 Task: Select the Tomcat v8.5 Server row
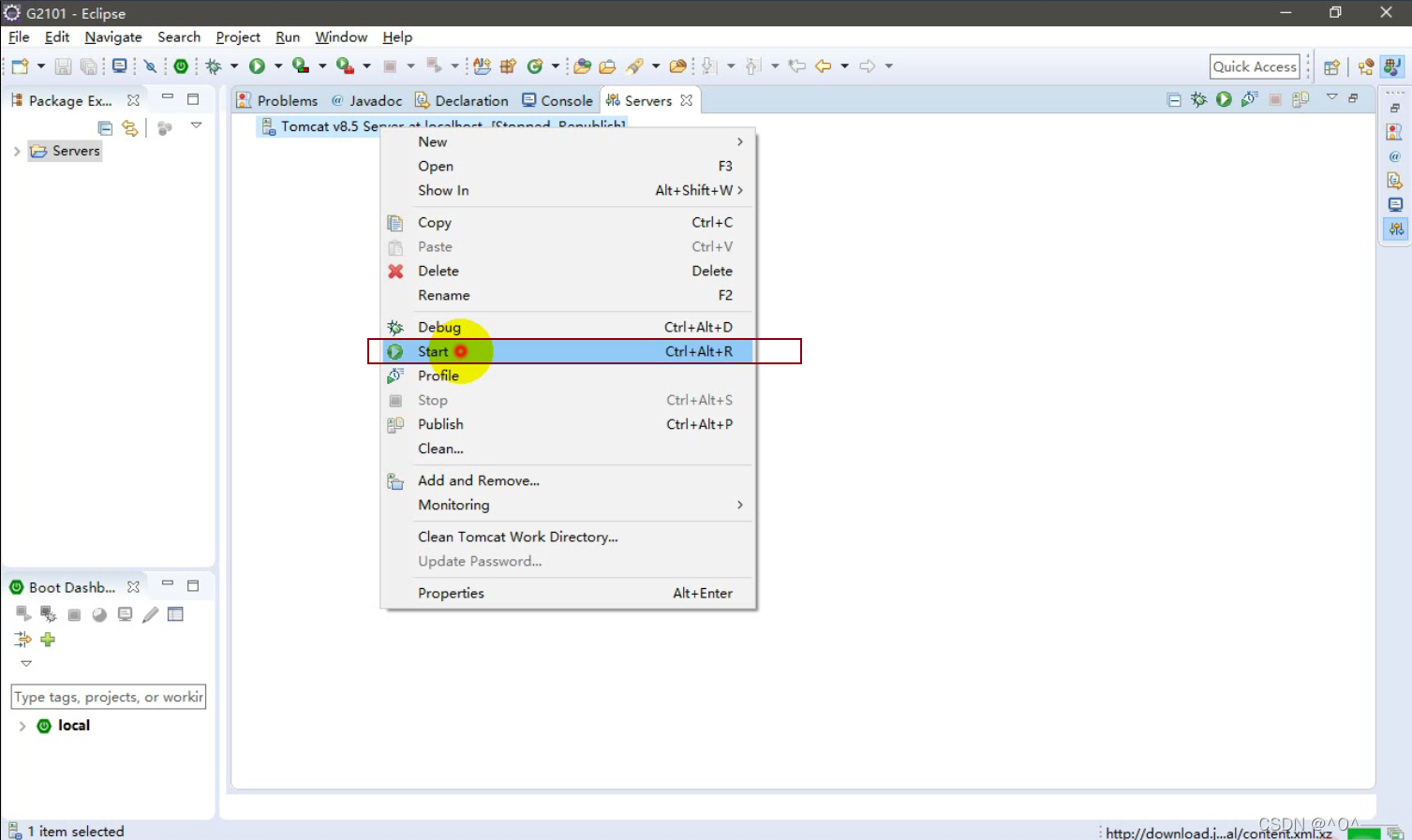click(x=442, y=126)
